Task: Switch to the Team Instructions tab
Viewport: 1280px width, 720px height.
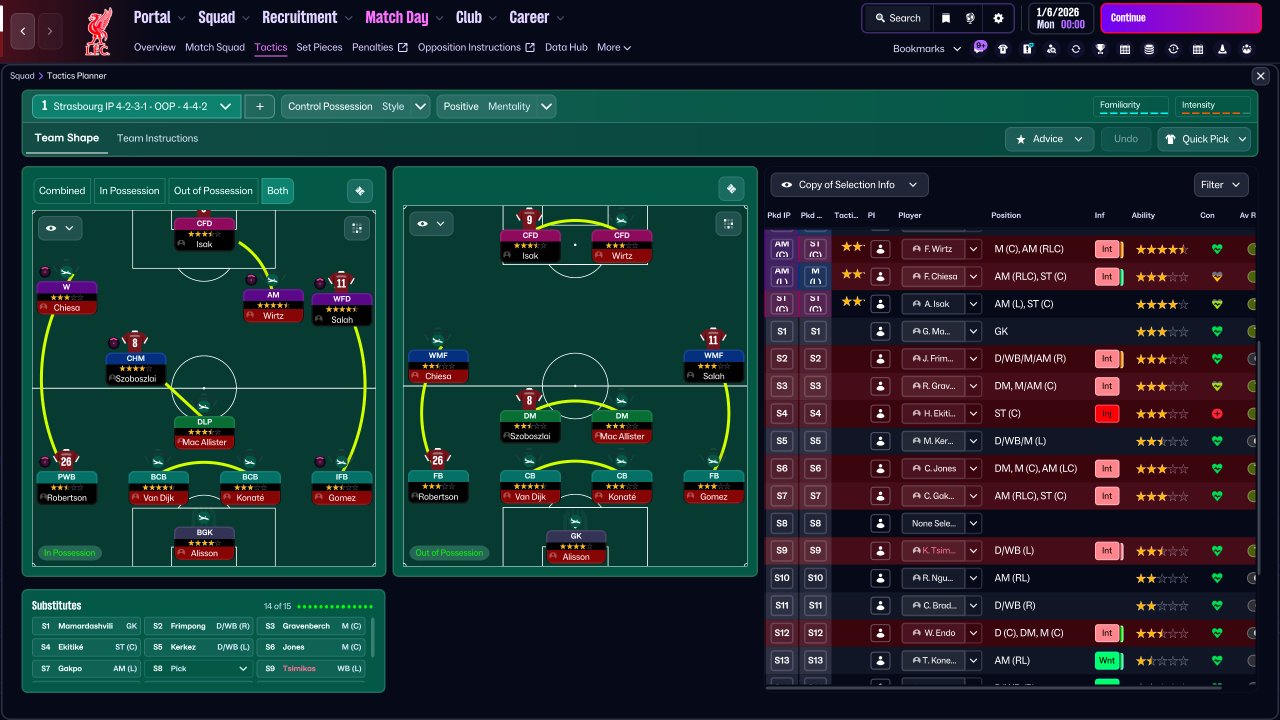Action: (x=157, y=138)
